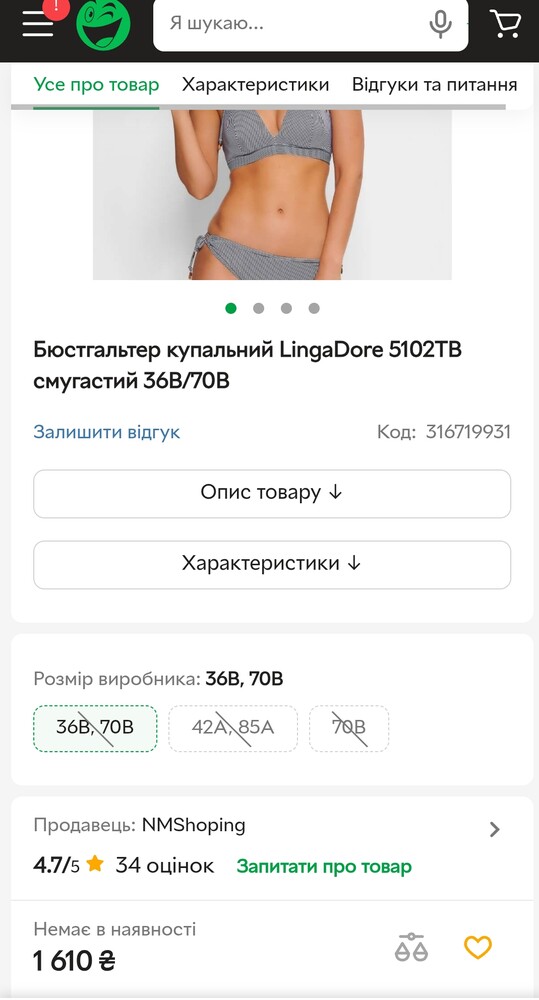Expand Опис товару section

[272, 494]
